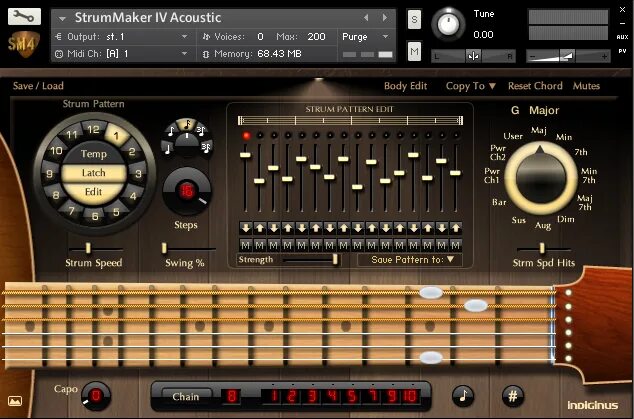The height and width of the screenshot is (419, 634).
Task: Click chain slot number 8 display
Action: 232,396
